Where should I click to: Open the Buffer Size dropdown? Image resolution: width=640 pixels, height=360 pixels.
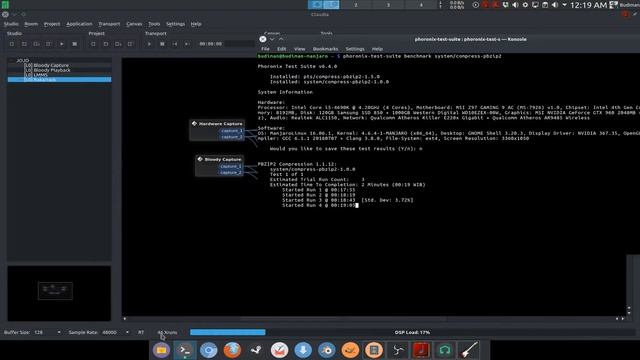coord(48,332)
